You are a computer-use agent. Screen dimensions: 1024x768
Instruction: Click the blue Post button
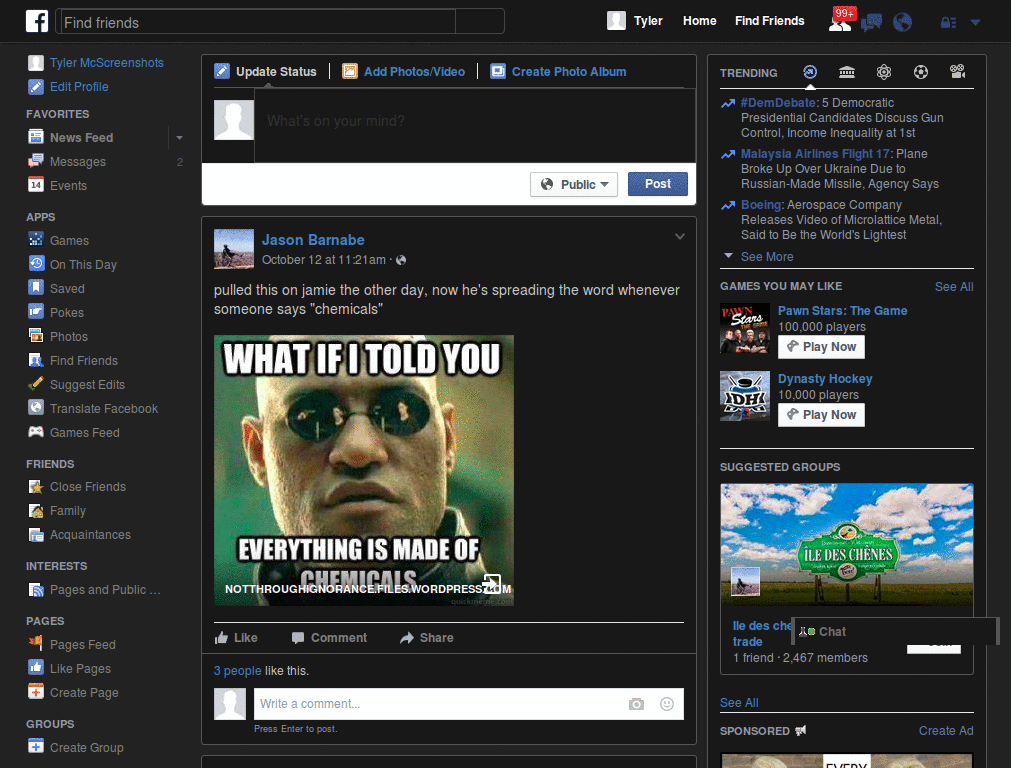pyautogui.click(x=658, y=184)
